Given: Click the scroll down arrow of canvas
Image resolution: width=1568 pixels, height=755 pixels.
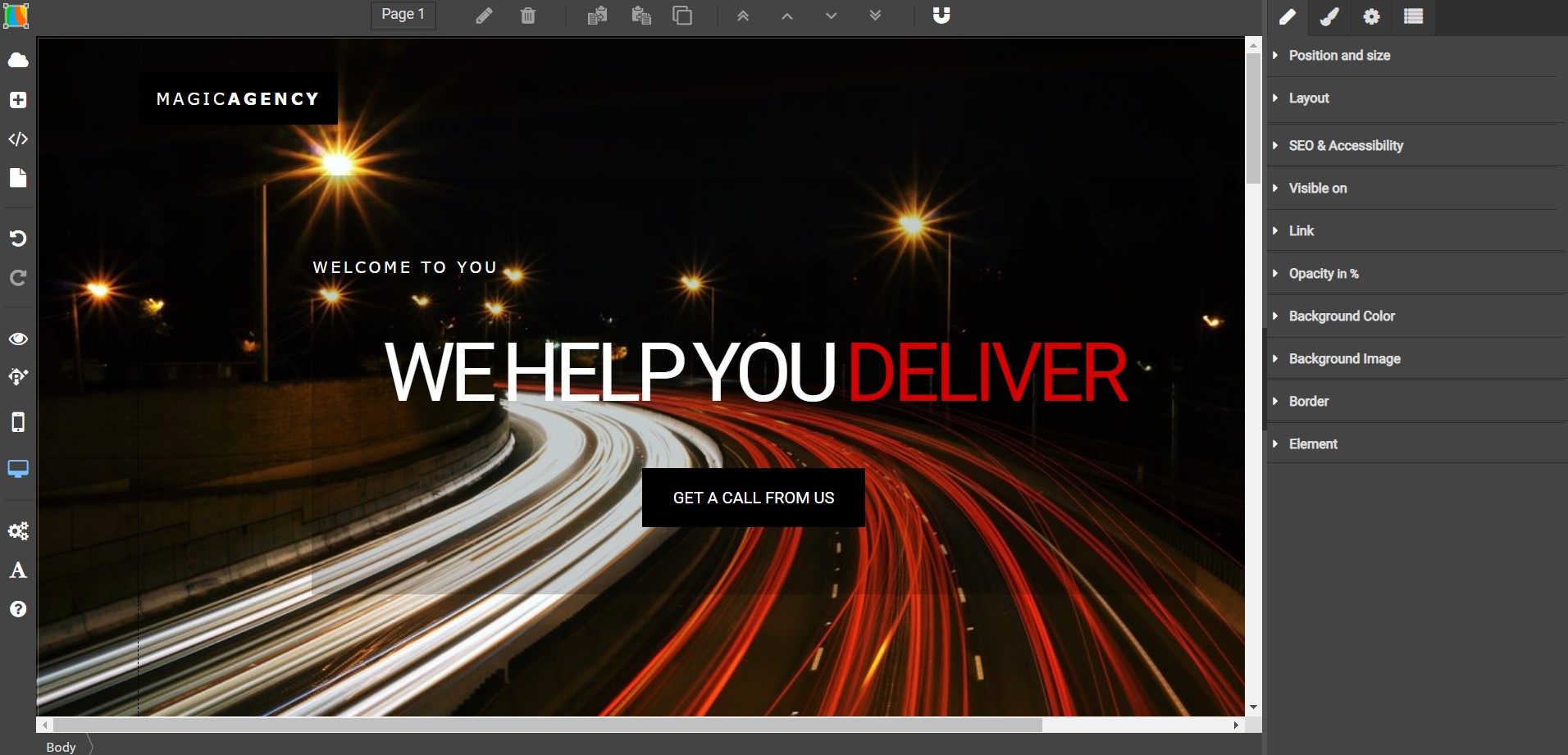Looking at the screenshot, I should pos(1253,707).
